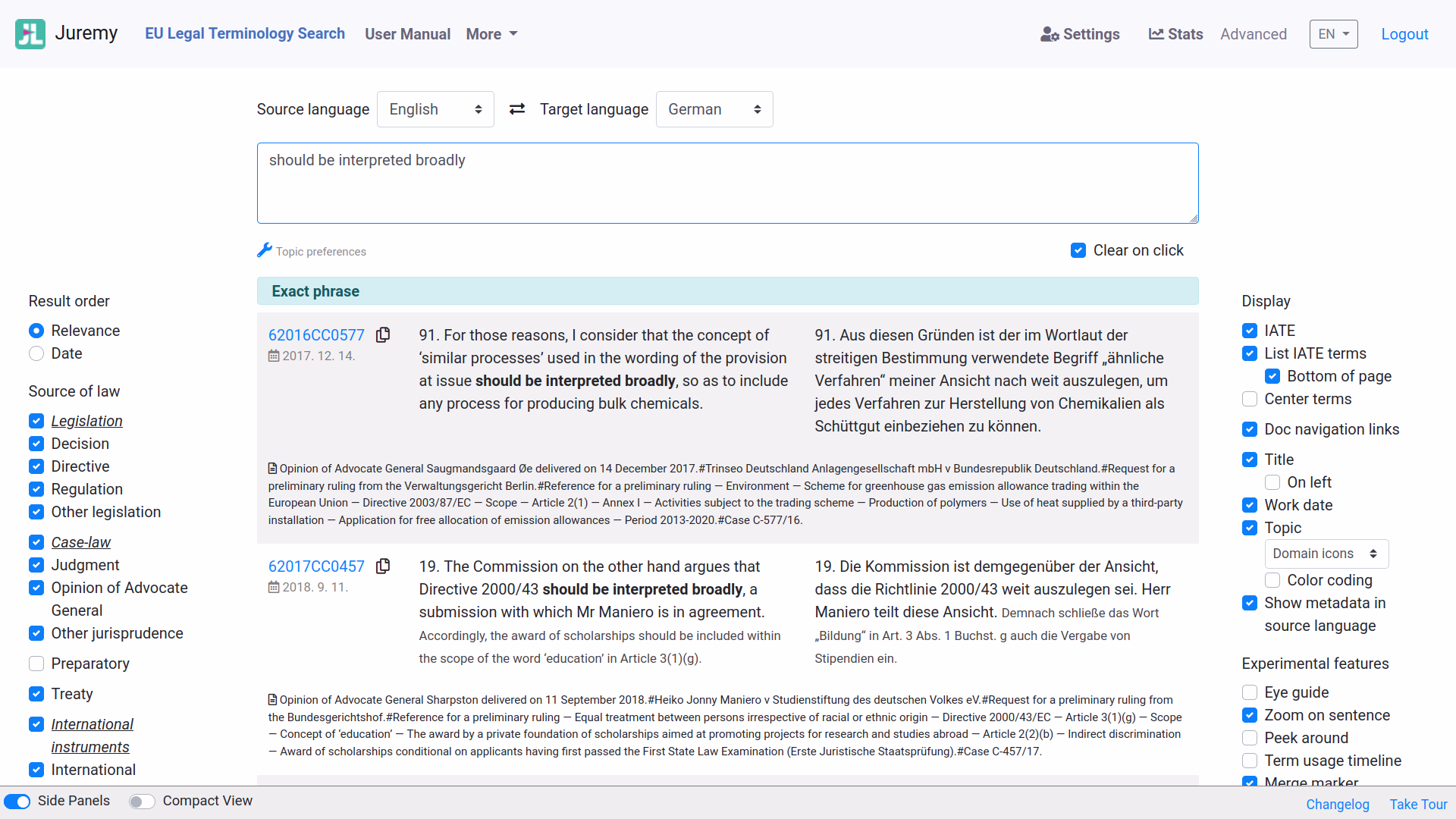Copy reference for document 62017CC0457
Image resolution: width=1456 pixels, height=819 pixels.
tap(383, 566)
